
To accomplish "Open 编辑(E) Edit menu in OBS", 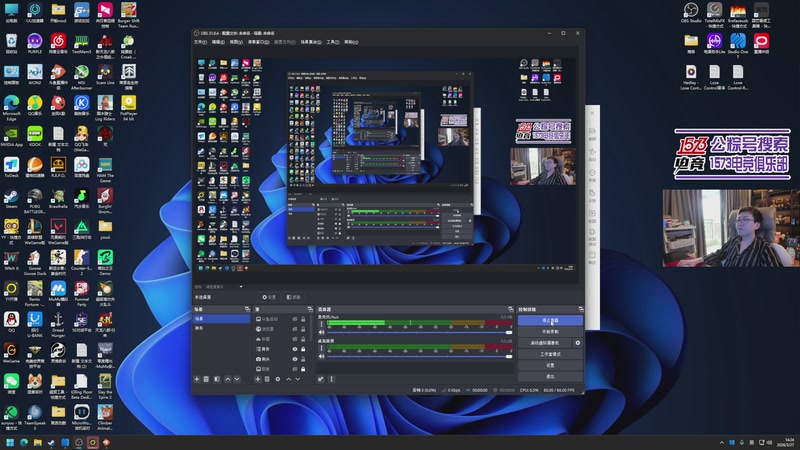I will tap(218, 42).
